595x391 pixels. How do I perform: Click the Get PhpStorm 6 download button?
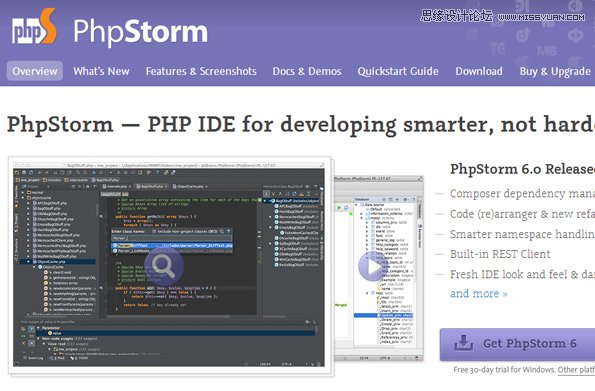[x=518, y=344]
